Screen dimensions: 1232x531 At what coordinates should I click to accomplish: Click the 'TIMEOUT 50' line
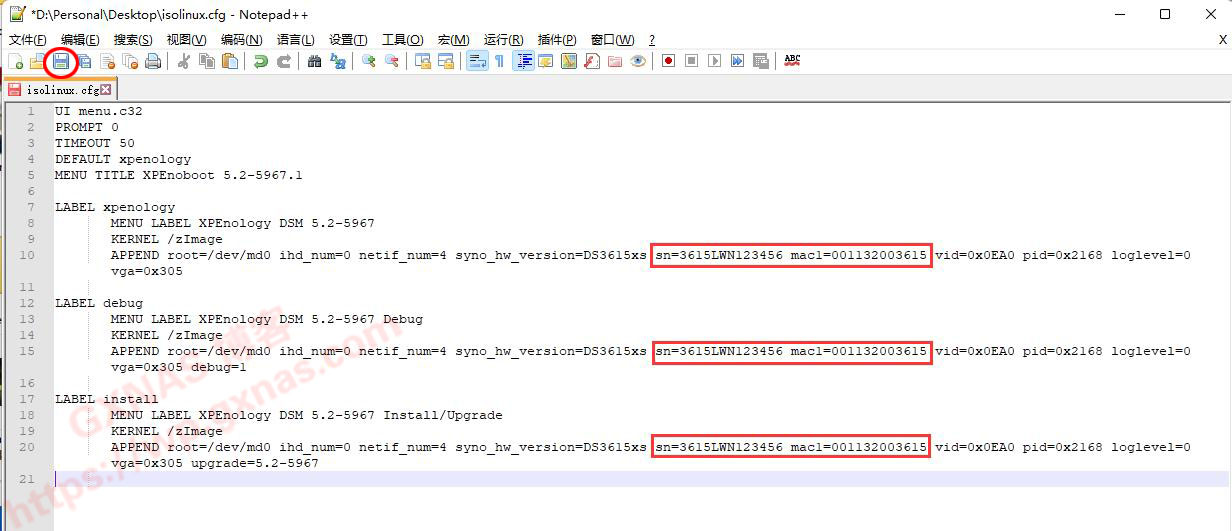pyautogui.click(x=95, y=143)
